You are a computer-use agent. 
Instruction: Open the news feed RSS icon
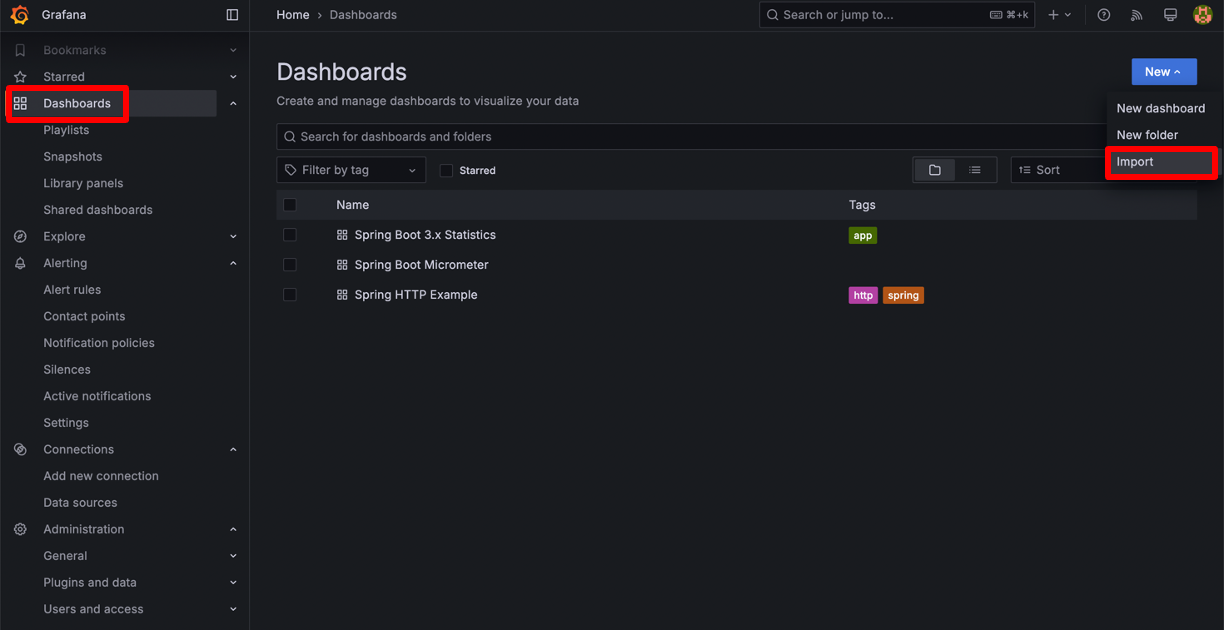(1137, 15)
